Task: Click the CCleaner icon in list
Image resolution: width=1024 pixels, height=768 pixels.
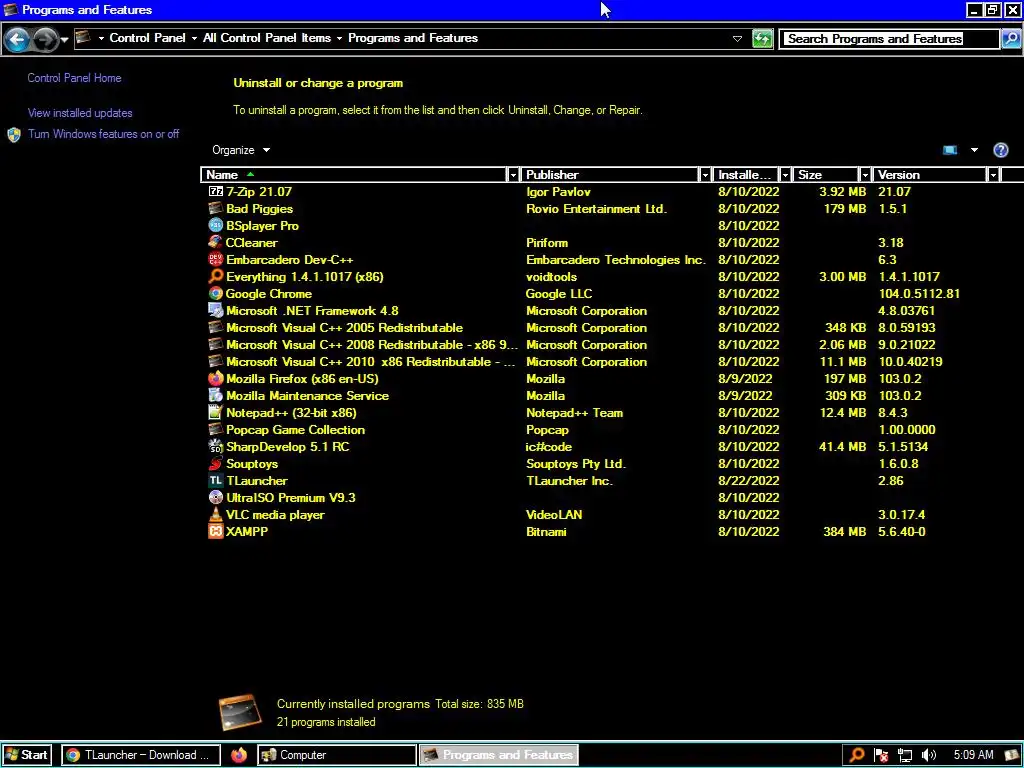Action: (216, 242)
